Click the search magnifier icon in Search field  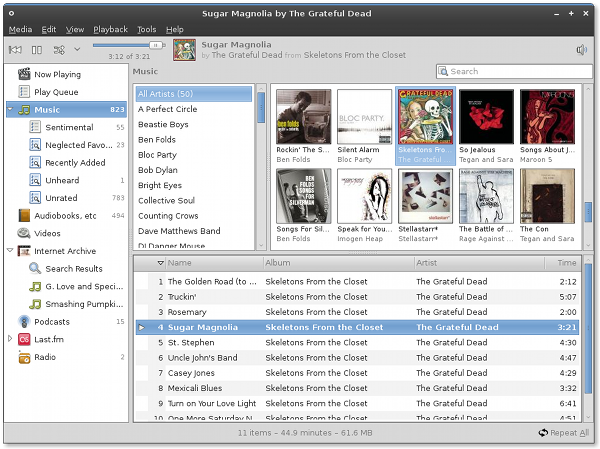click(x=443, y=71)
